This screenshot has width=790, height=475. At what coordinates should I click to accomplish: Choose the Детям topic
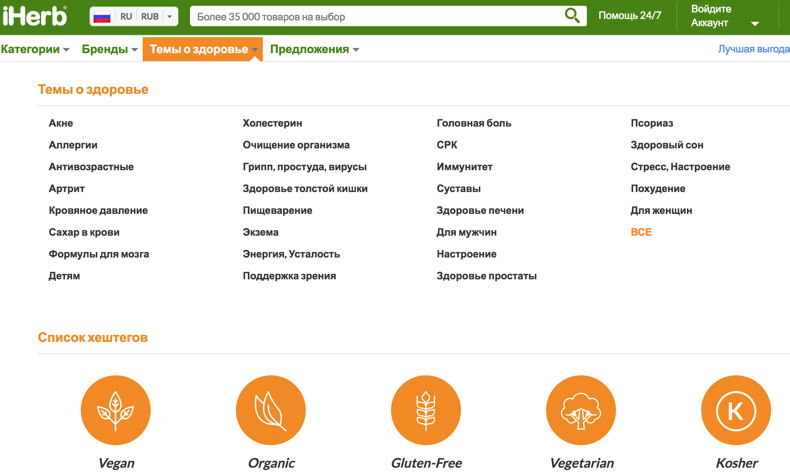[64, 276]
